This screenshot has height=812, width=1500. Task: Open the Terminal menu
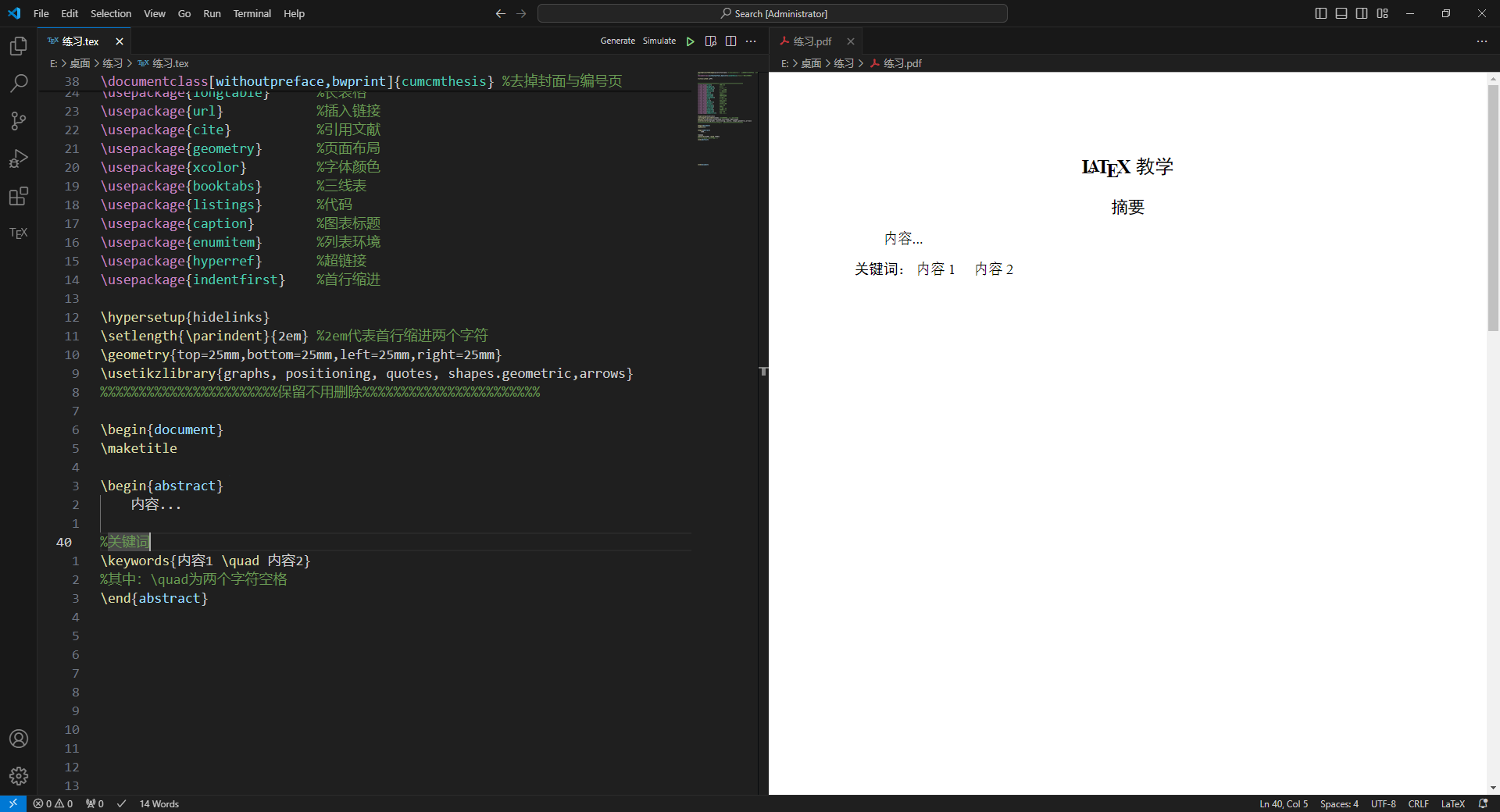pyautogui.click(x=252, y=13)
